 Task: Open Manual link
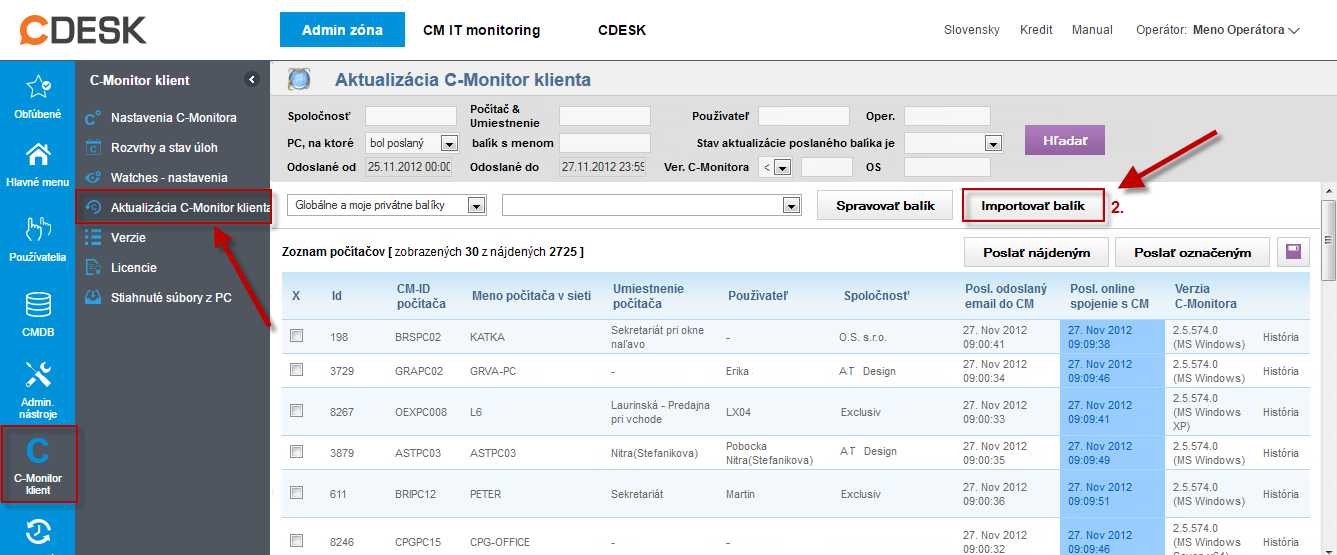point(1092,30)
